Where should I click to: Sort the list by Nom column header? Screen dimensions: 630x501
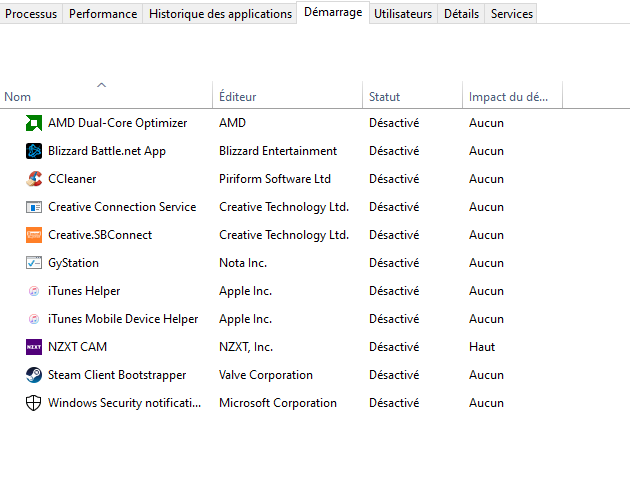106,95
